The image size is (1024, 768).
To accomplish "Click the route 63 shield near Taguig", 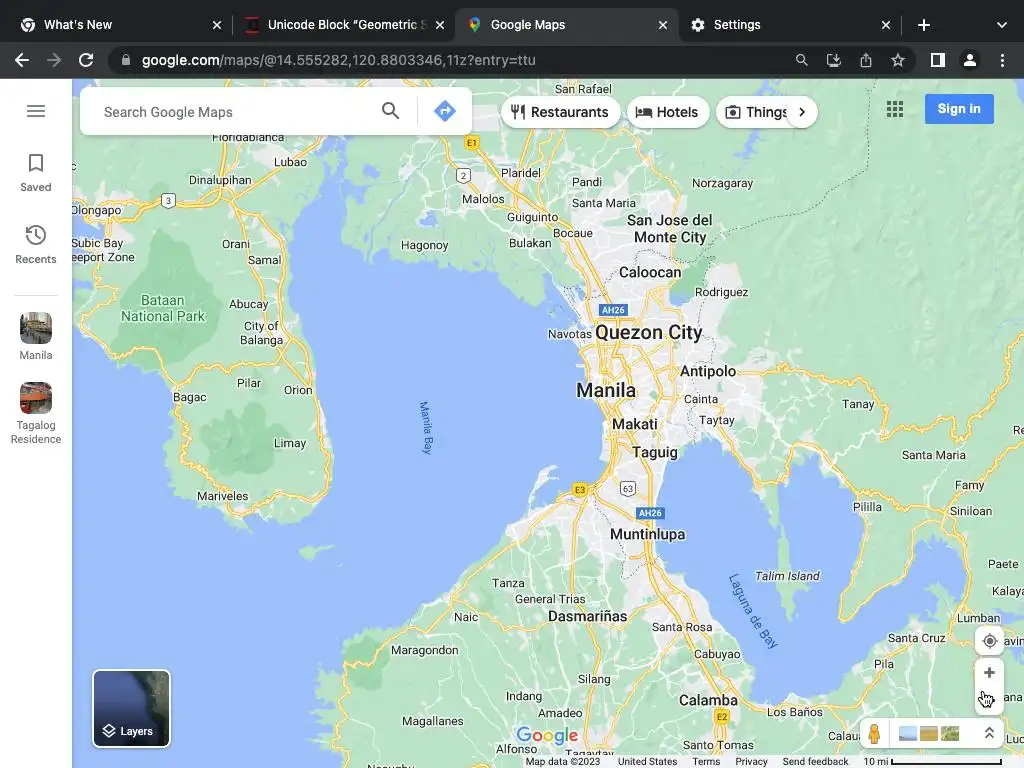I will [x=628, y=488].
